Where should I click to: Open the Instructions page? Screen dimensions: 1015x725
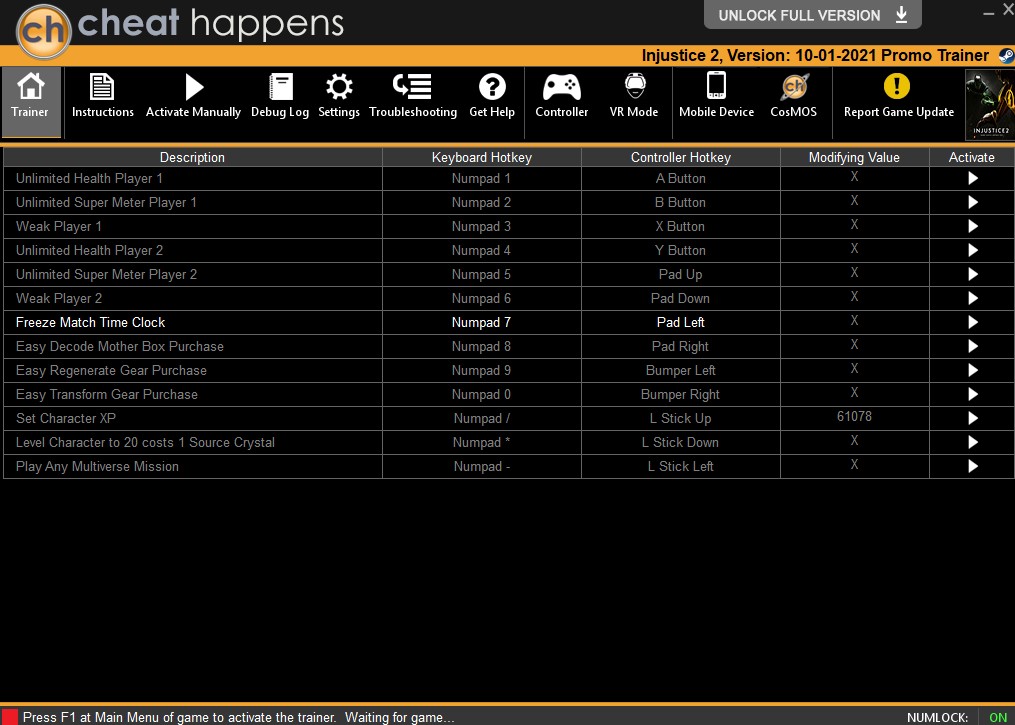coord(102,95)
